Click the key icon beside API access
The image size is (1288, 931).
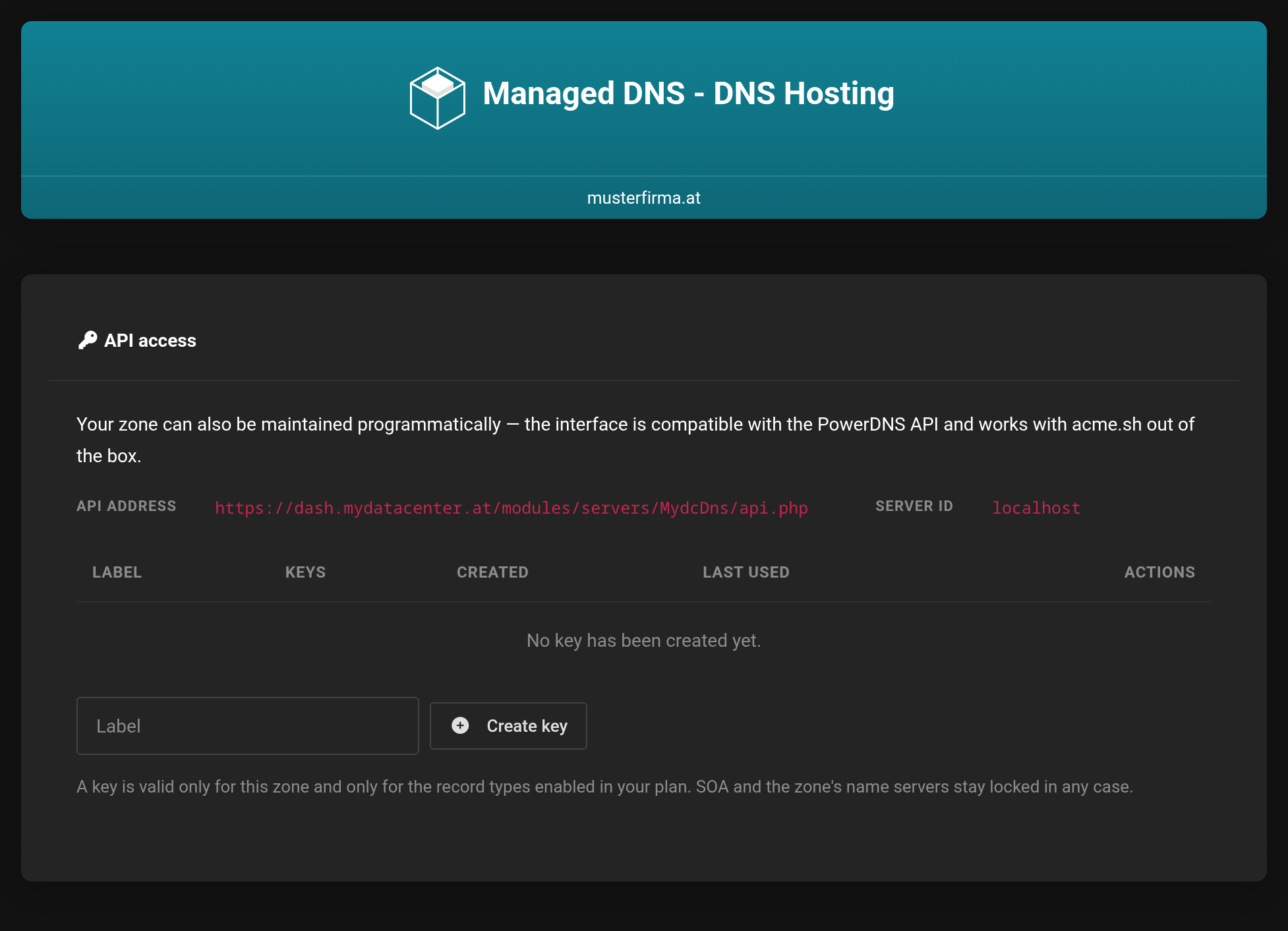(x=88, y=340)
